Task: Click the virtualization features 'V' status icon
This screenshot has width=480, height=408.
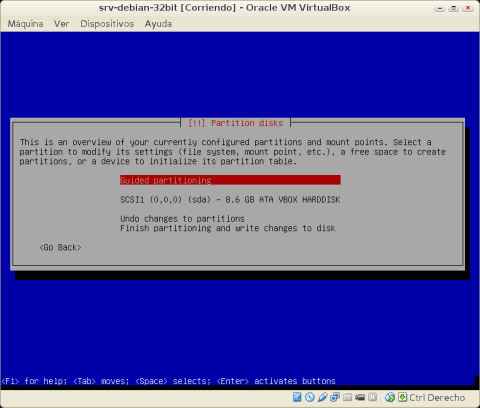Action: pos(372,397)
